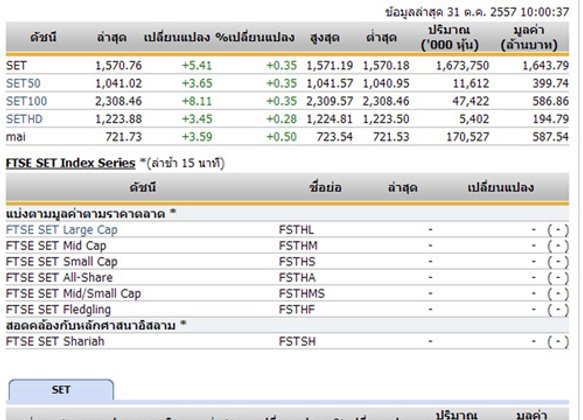
Task: Click SET50 high value 1,041.57
Action: click(330, 83)
